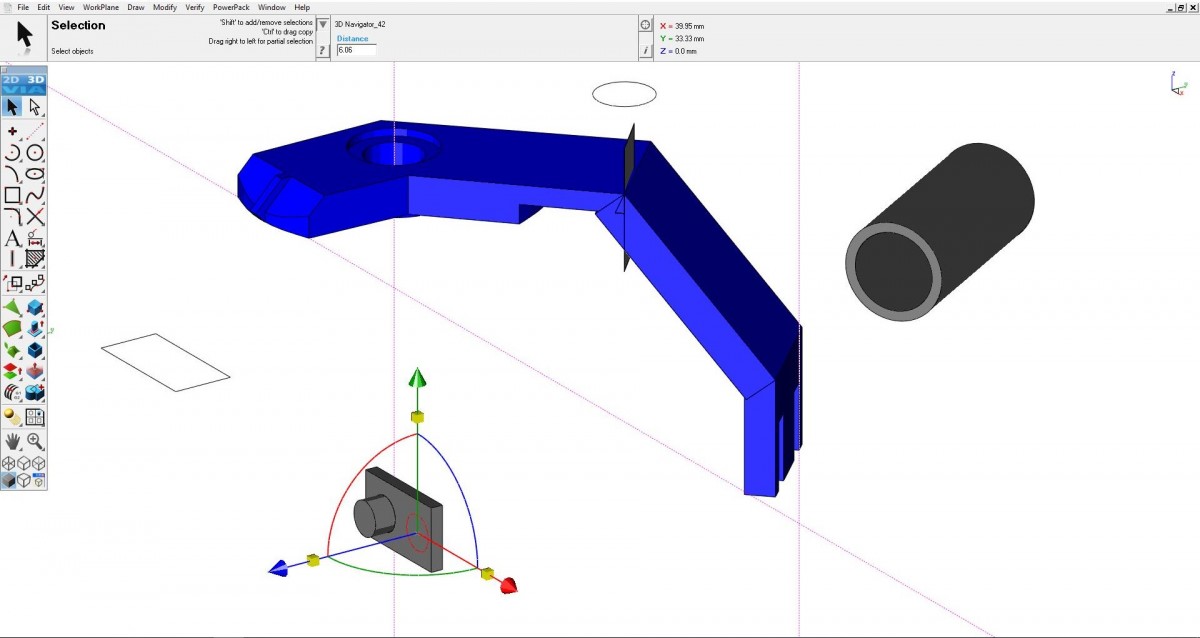Screen dimensions: 1200x638
Task: Open the PowerPack menu
Action: coord(230,7)
